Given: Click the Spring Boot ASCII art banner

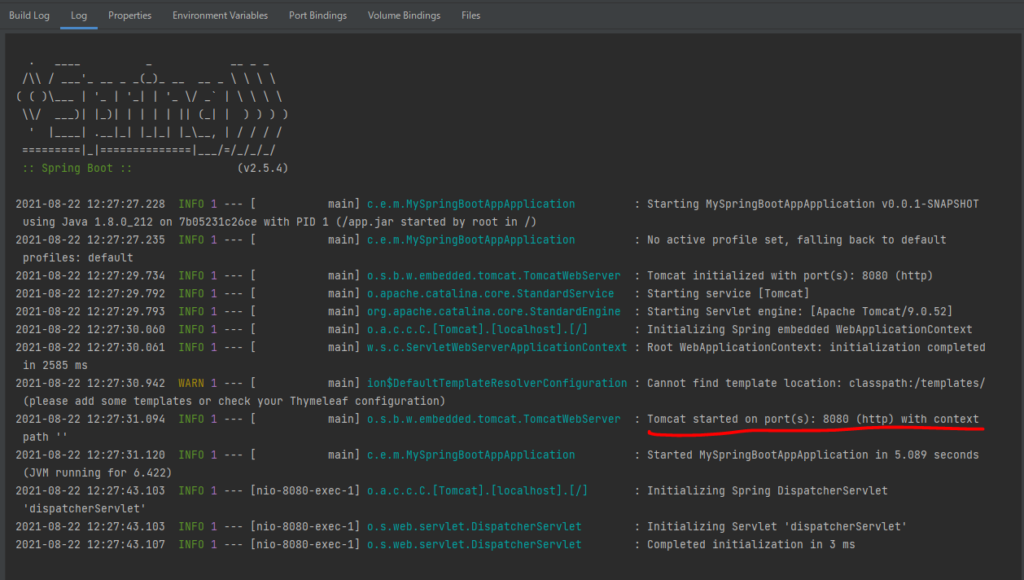Looking at the screenshot, I should [x=150, y=113].
